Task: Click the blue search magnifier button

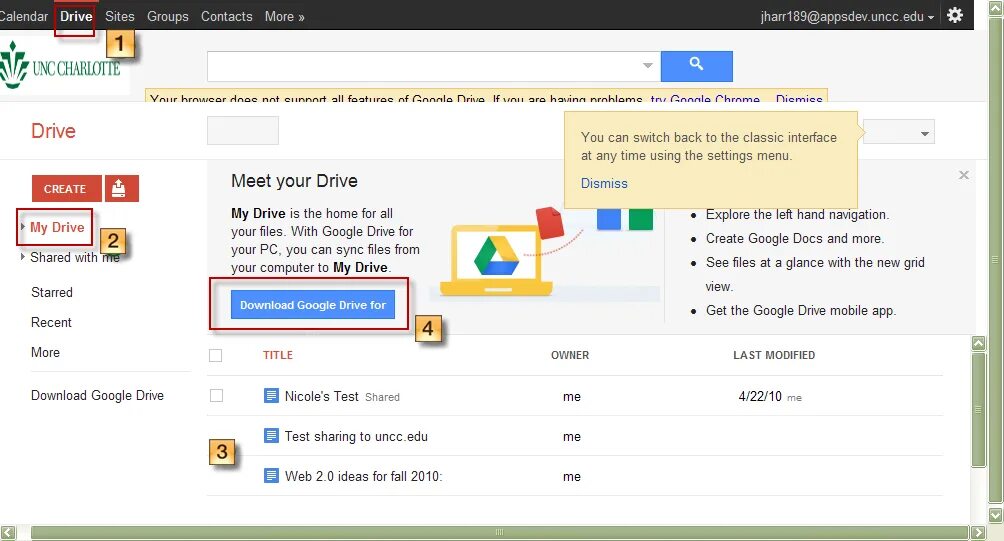Action: point(697,66)
